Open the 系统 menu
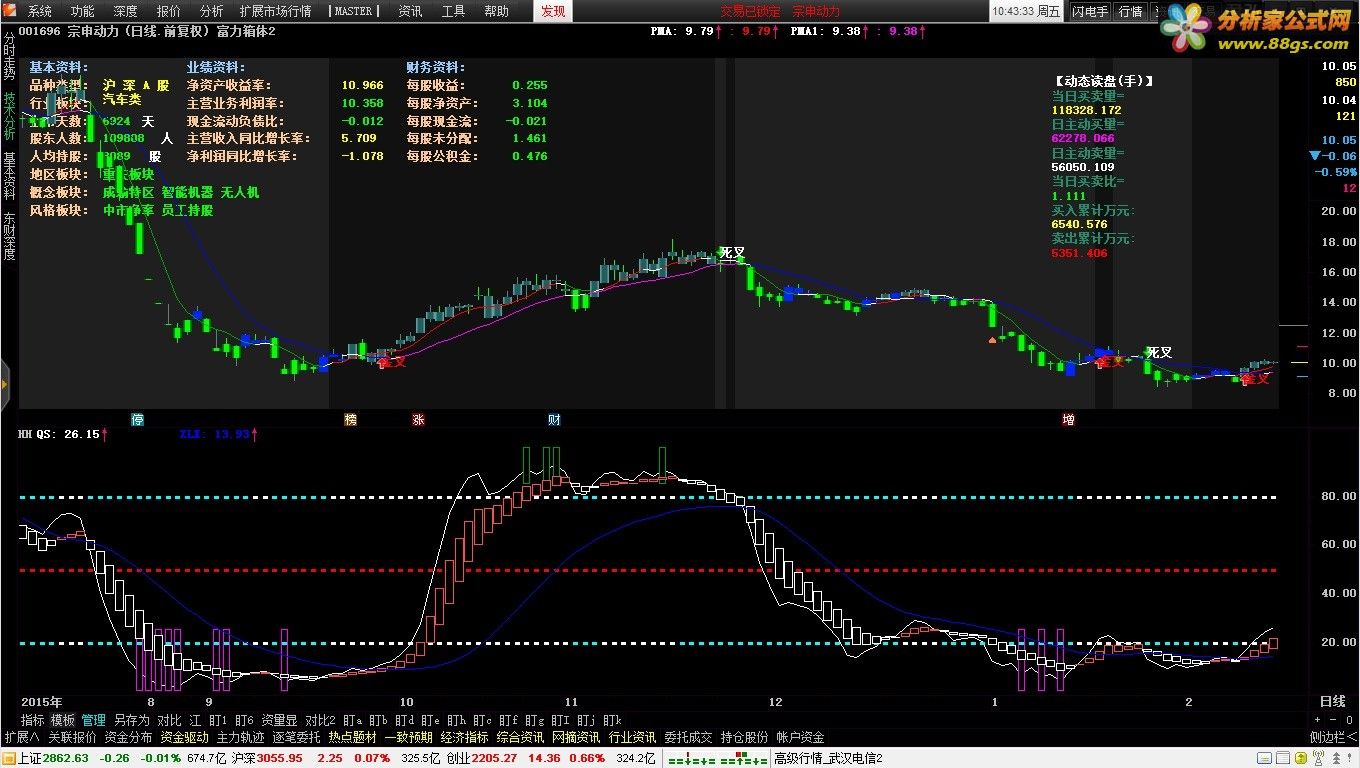The image size is (1360, 768). coord(40,11)
